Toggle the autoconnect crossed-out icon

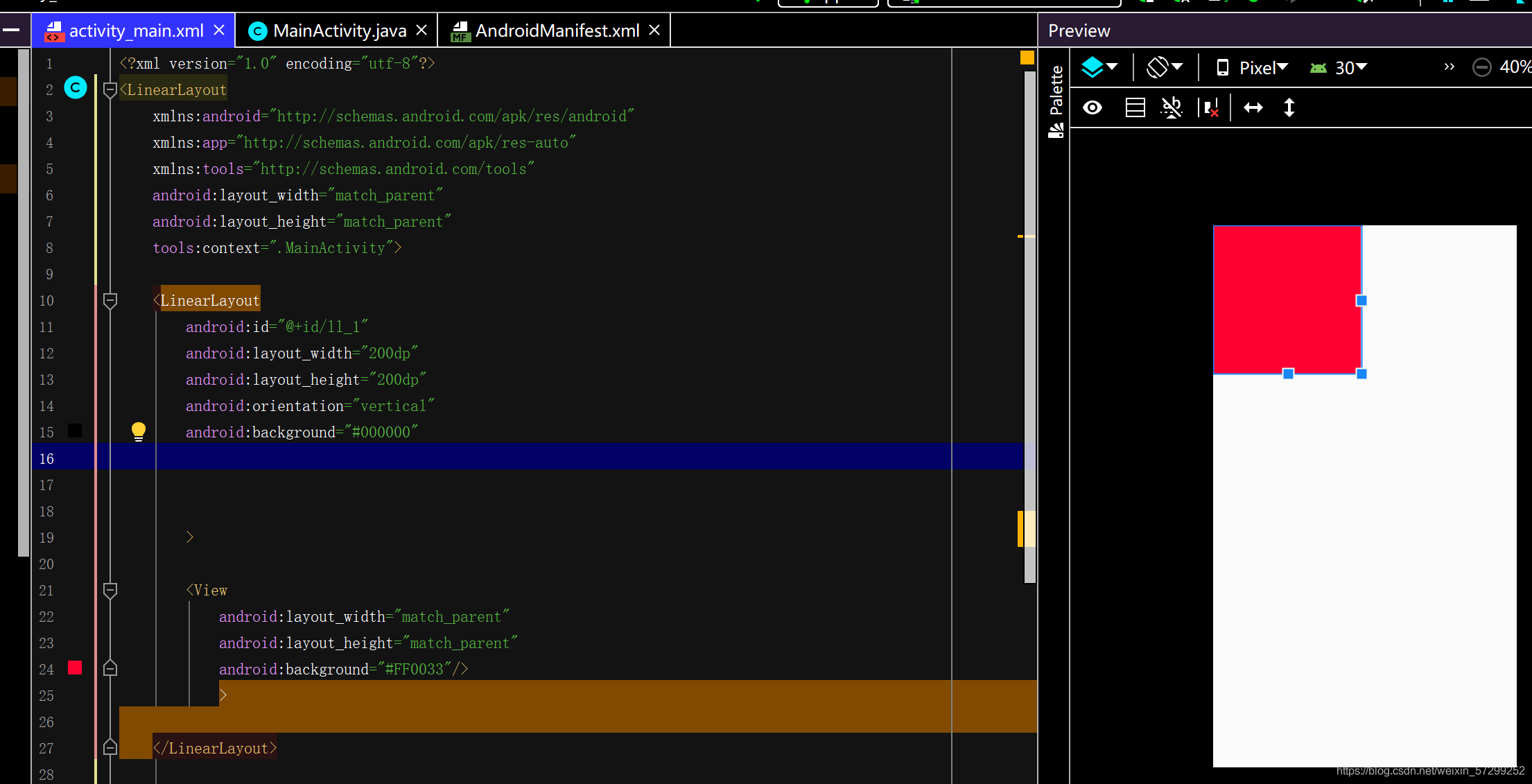click(1172, 107)
